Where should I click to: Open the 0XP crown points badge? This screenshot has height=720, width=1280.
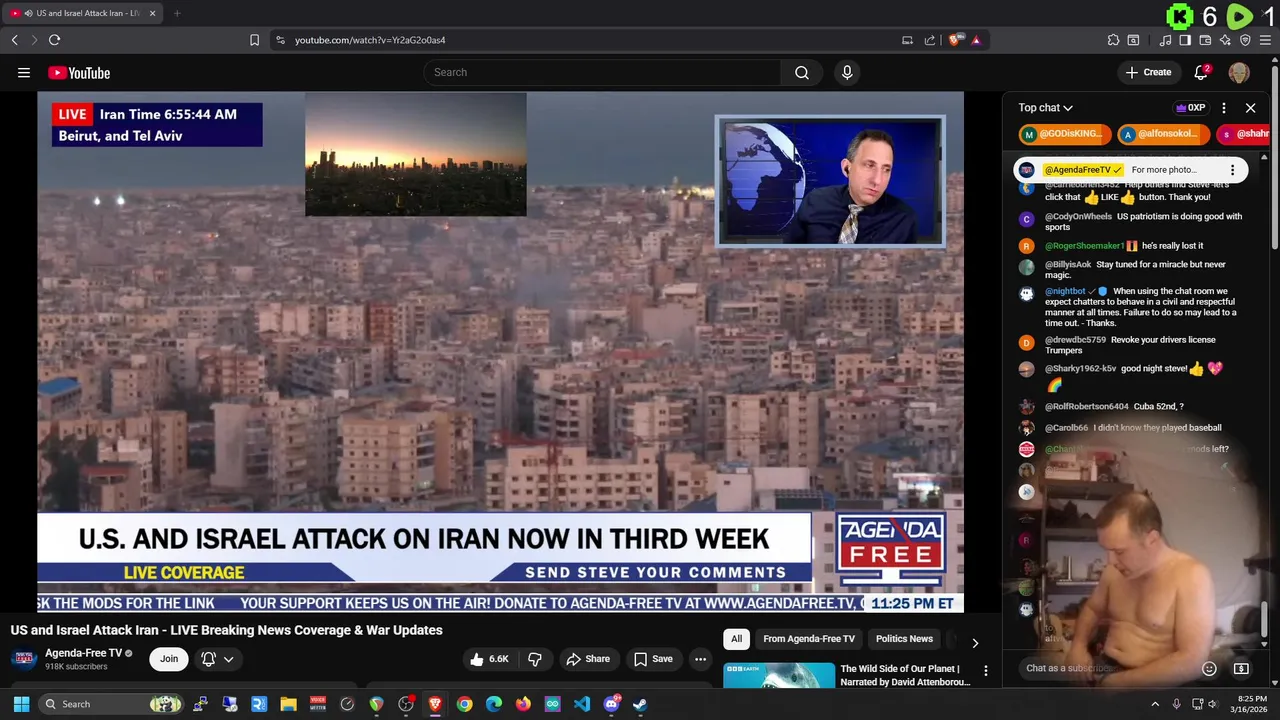[x=1190, y=108]
